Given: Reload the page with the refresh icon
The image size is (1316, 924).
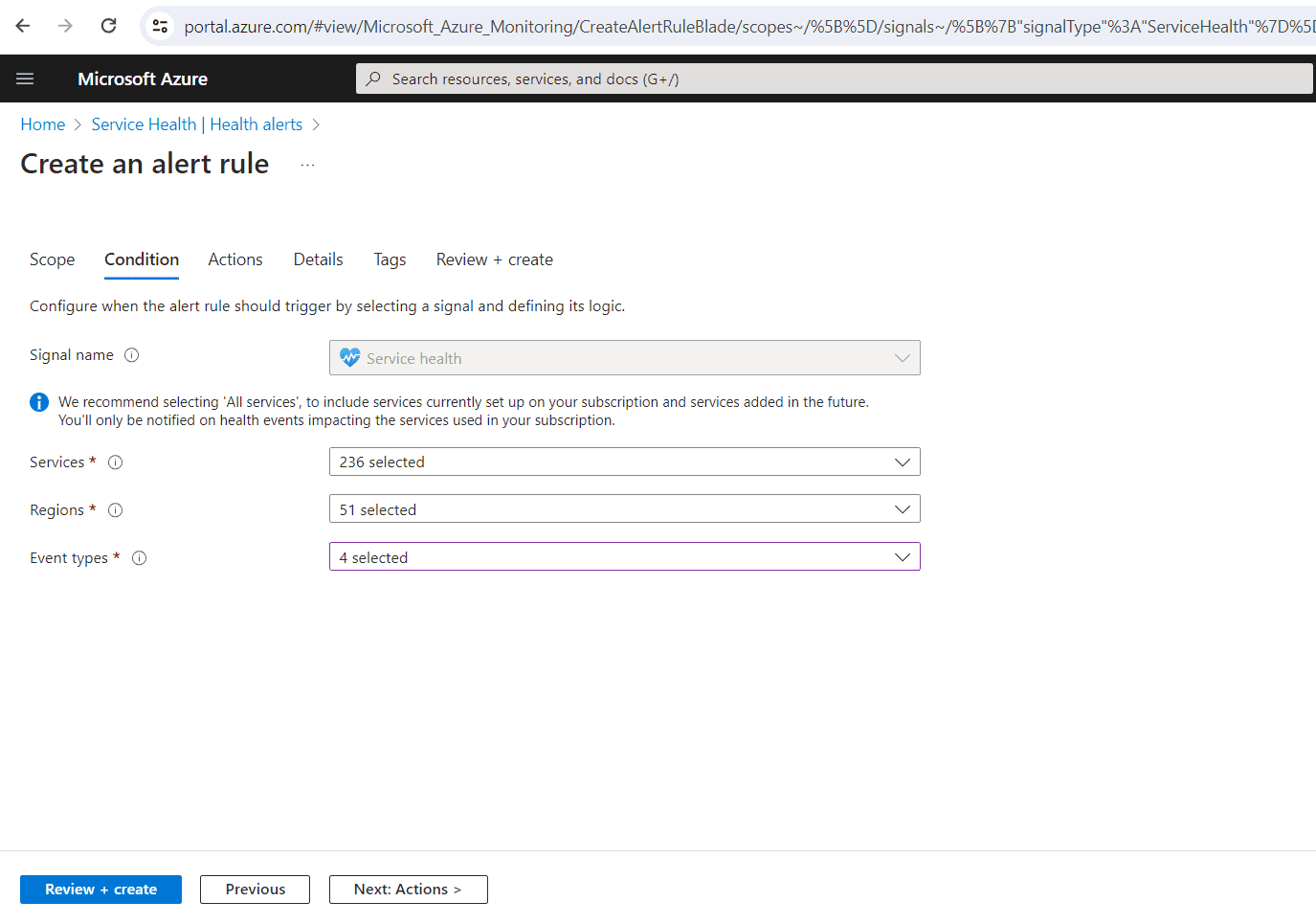Looking at the screenshot, I should pyautogui.click(x=109, y=26).
